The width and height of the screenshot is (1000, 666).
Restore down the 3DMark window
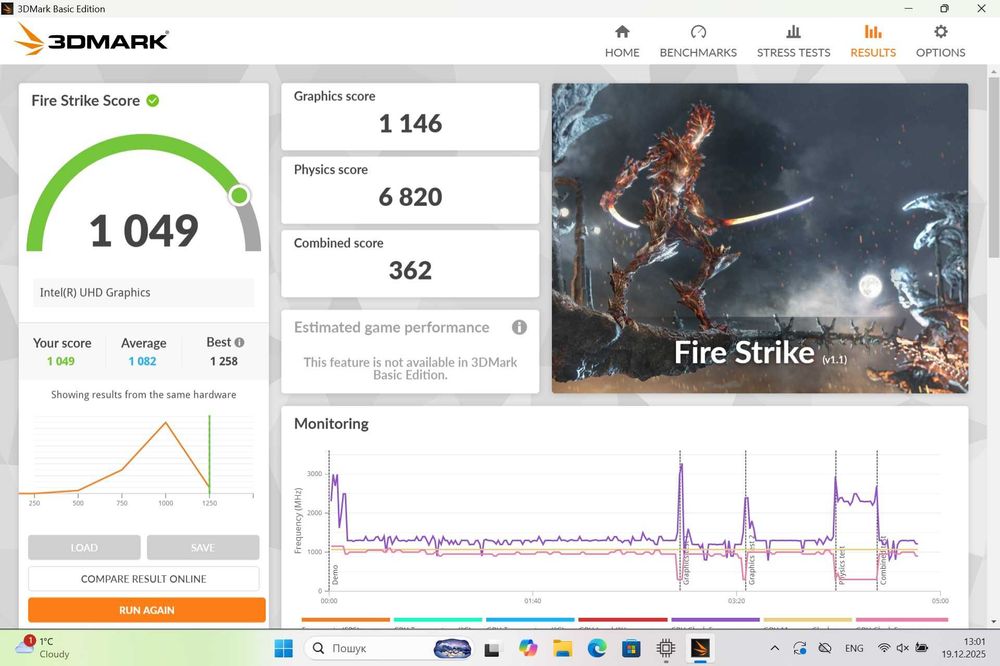tap(945, 8)
